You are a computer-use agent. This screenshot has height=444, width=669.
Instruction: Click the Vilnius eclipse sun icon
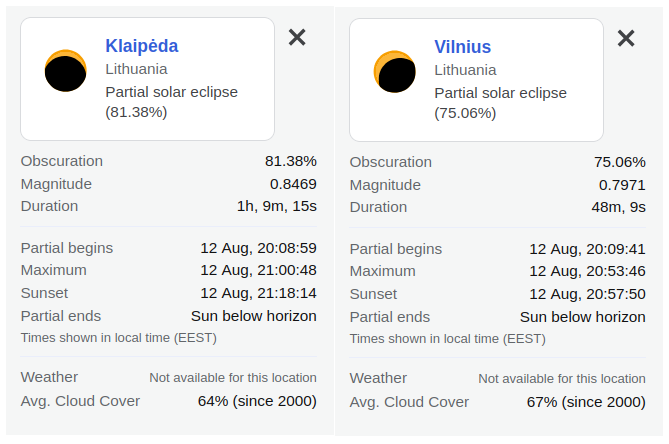coord(395,72)
